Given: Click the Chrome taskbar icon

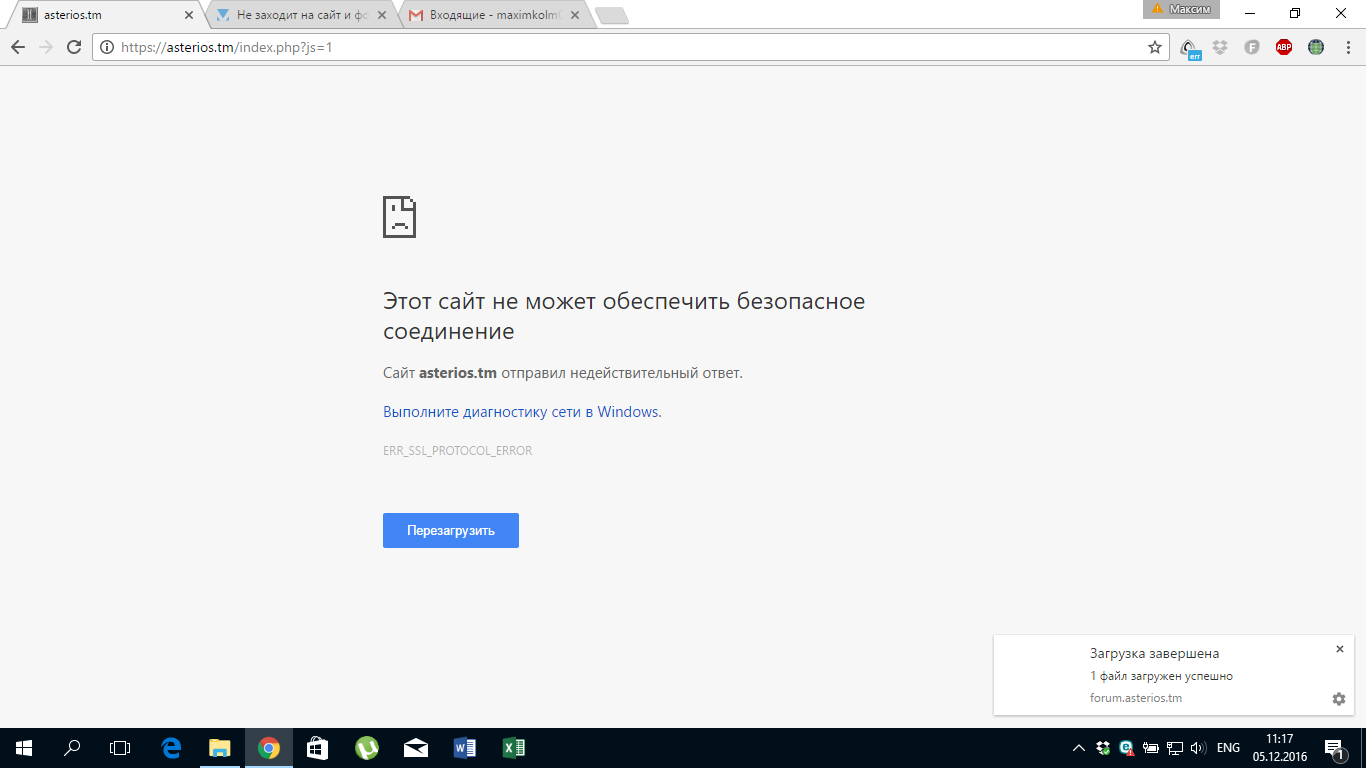Looking at the screenshot, I should point(269,747).
